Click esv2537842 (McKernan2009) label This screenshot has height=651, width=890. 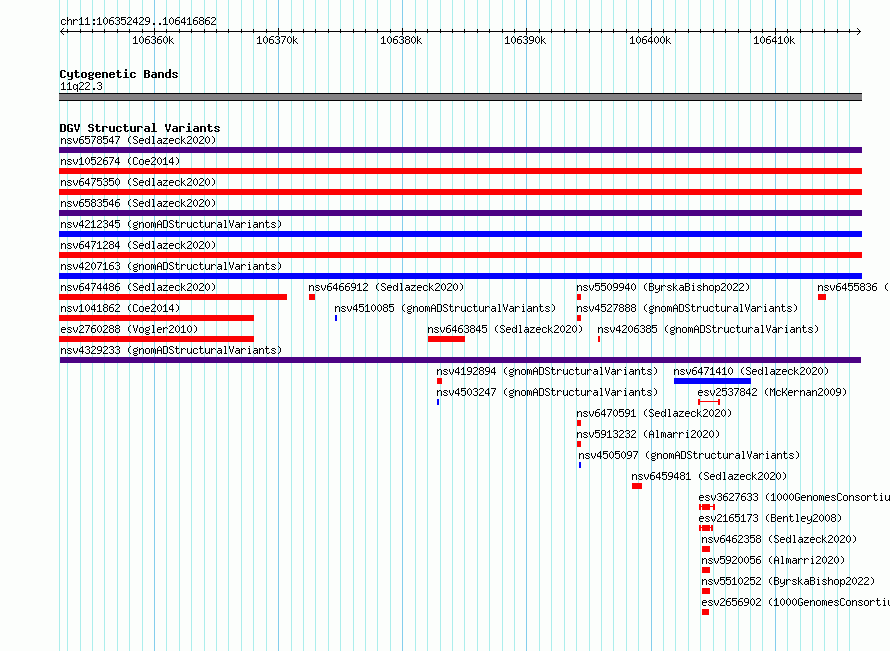[772, 392]
